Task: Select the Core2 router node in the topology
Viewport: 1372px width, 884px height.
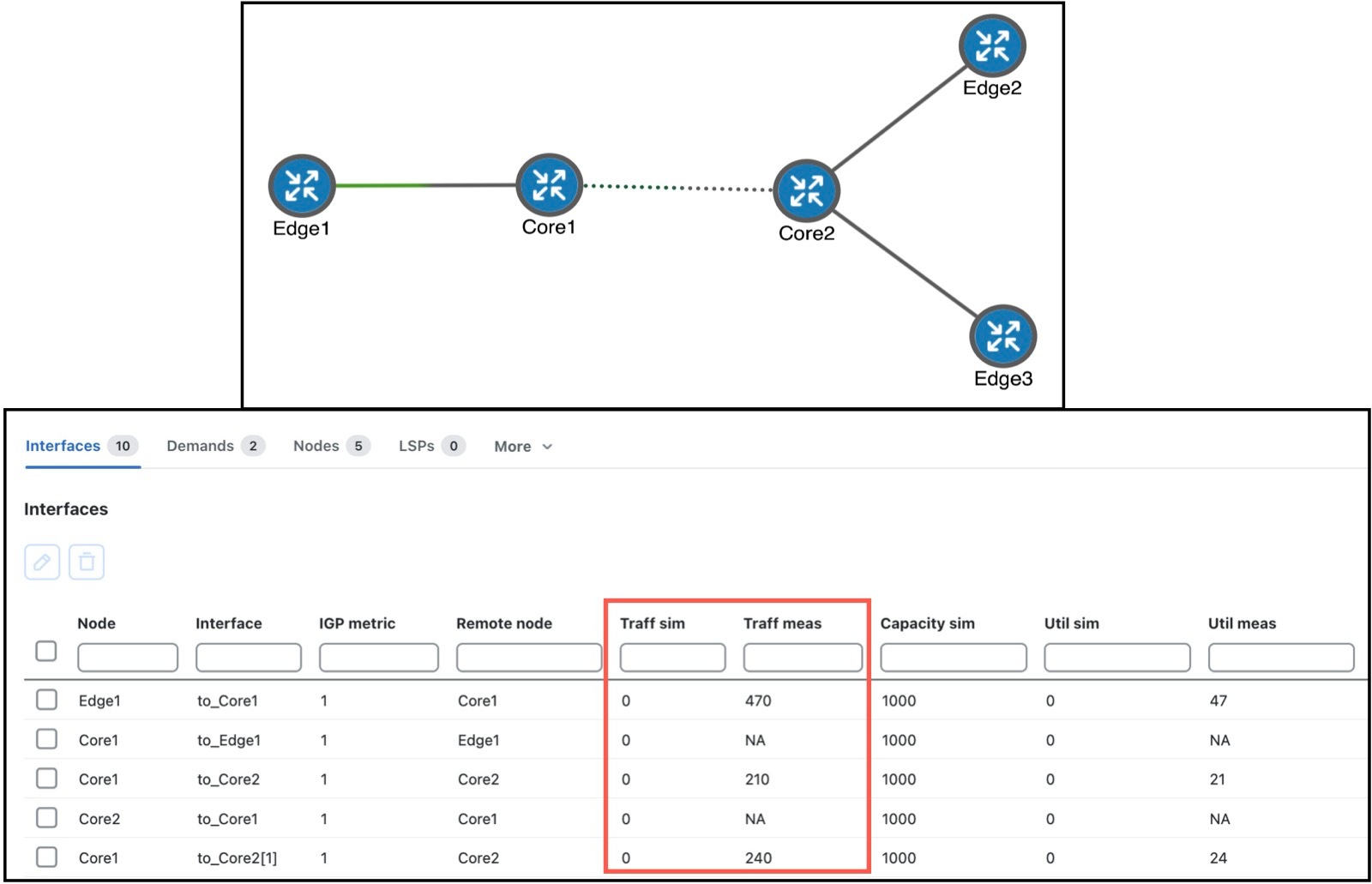Action: 805,190
